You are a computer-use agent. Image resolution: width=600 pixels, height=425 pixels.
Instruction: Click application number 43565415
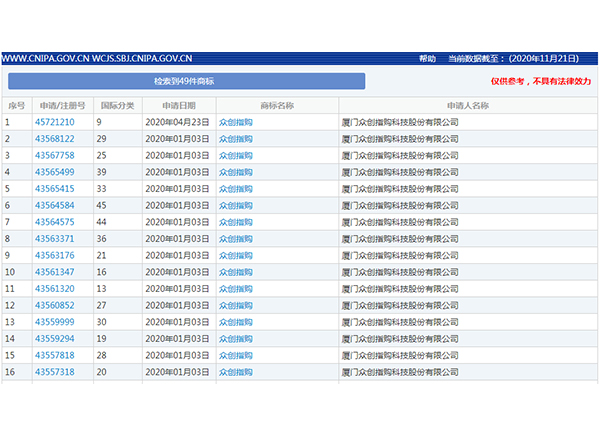(55, 189)
